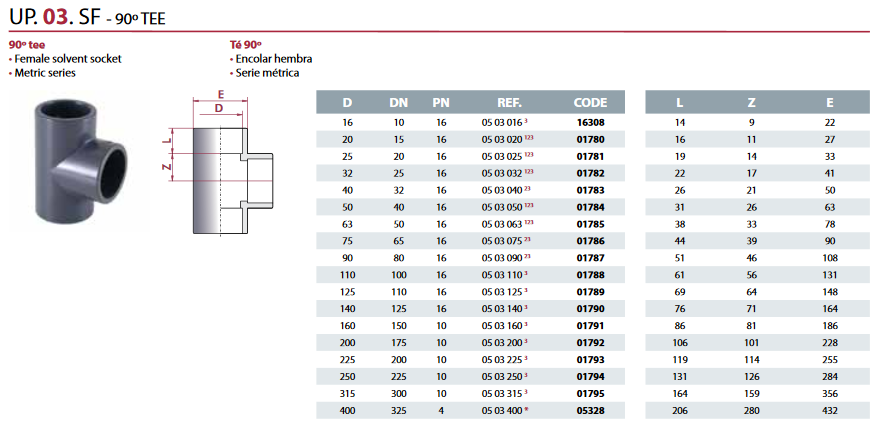The height and width of the screenshot is (422, 886).
Task: Select product code 05328
Action: (x=591, y=410)
